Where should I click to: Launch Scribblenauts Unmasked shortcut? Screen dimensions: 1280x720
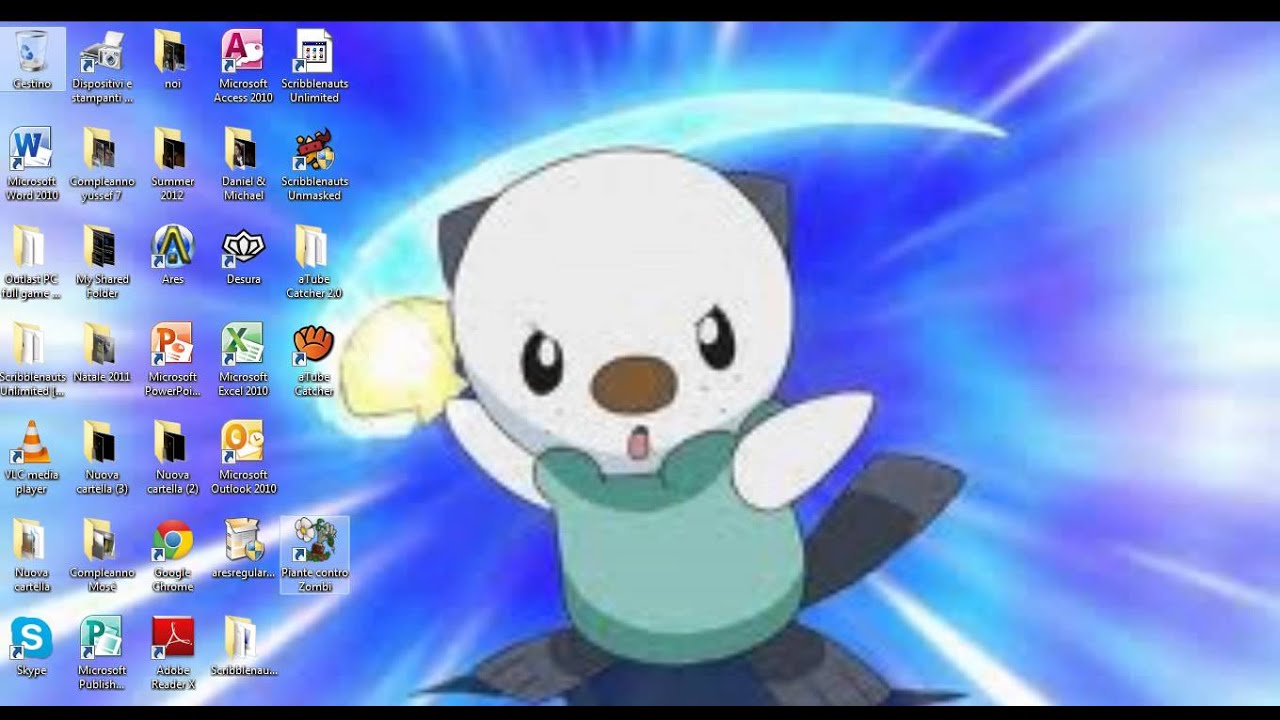coord(314,165)
